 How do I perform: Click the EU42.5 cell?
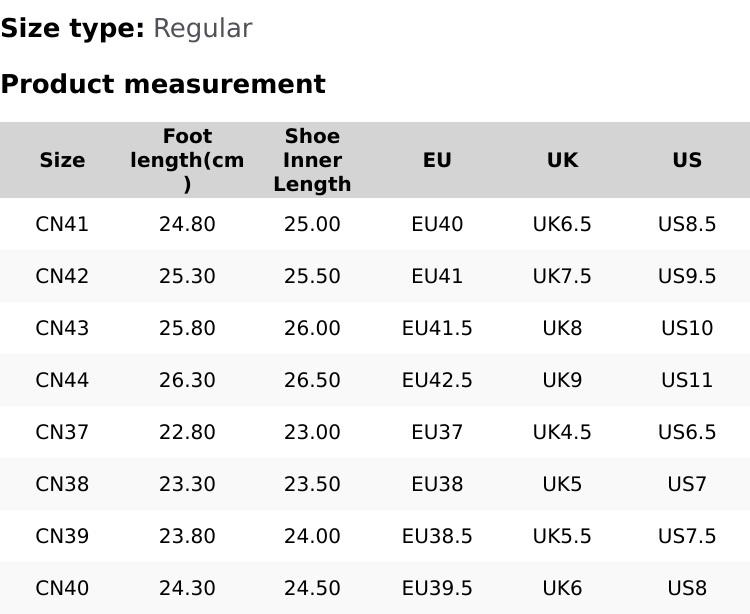[x=437, y=380]
